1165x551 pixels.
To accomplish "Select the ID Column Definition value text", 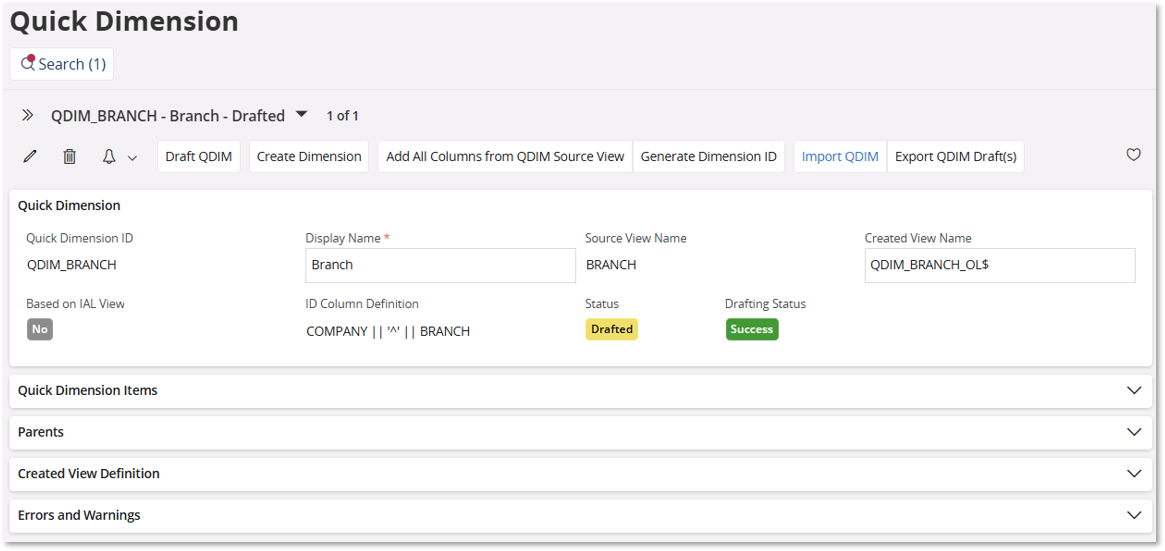I will [x=388, y=332].
